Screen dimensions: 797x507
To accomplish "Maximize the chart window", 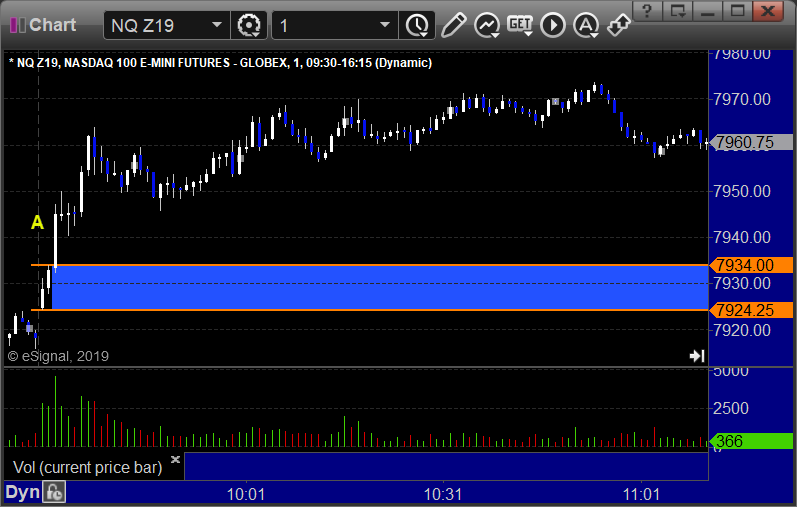I will pos(738,11).
